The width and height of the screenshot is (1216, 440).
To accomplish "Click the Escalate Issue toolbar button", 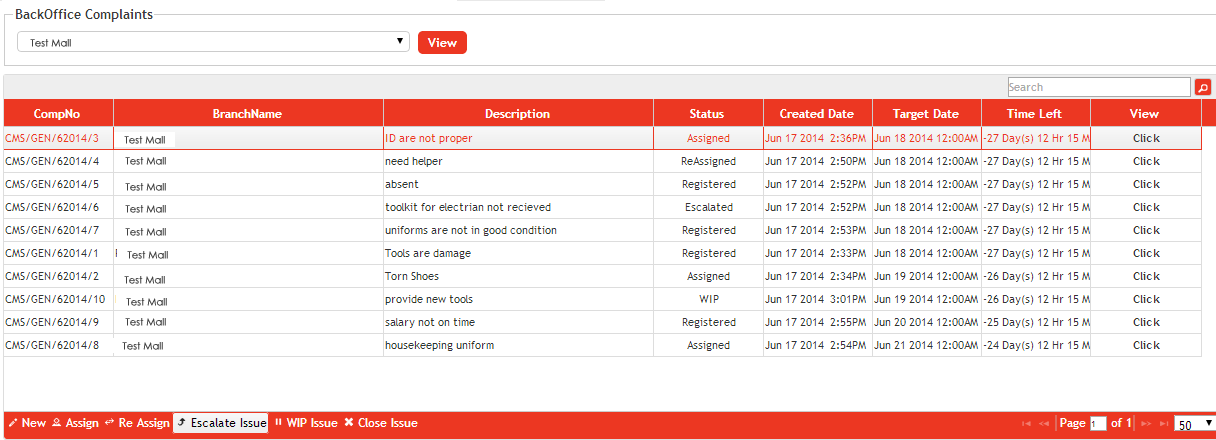I will [221, 423].
